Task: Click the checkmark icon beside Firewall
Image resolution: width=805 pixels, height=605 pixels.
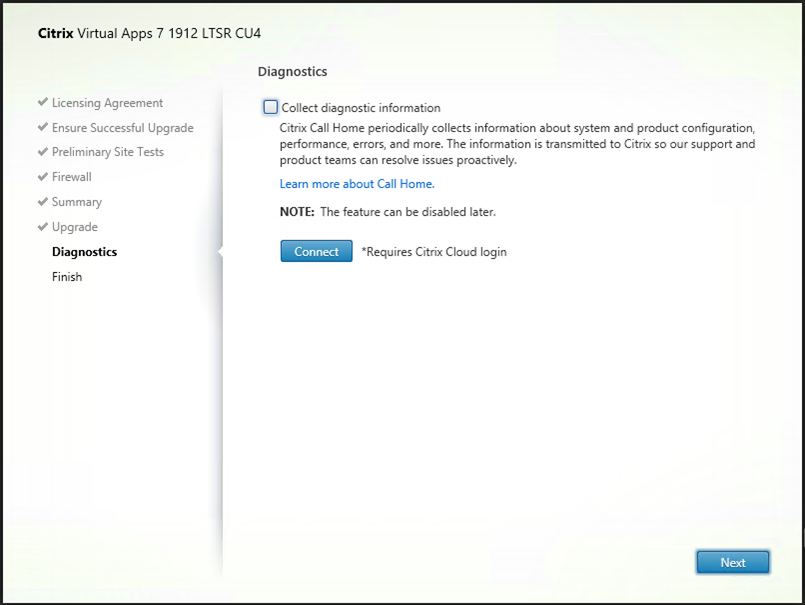Action: [43, 177]
